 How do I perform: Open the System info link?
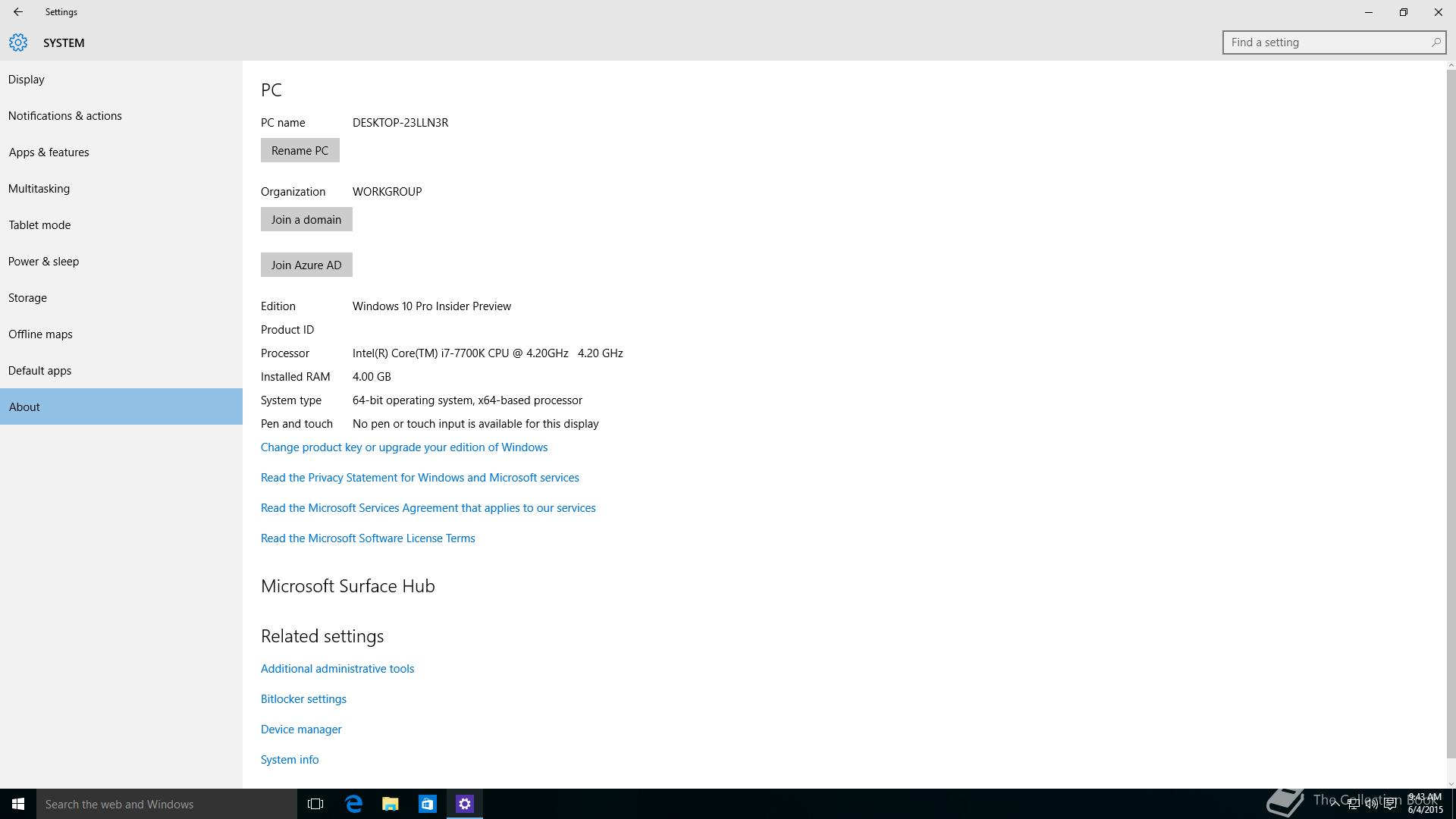tap(290, 760)
